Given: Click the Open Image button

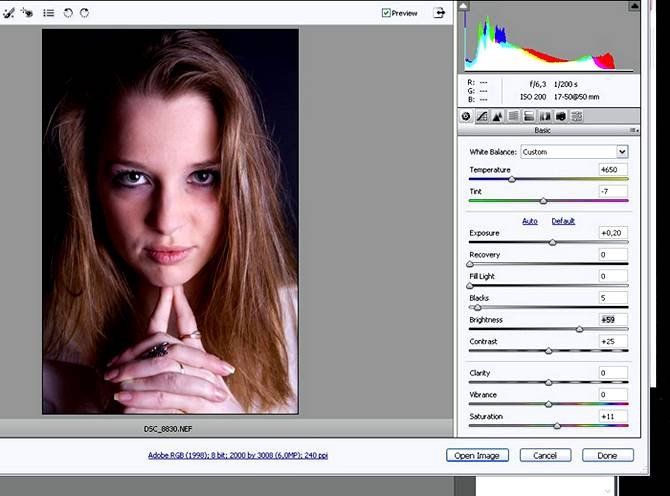Looking at the screenshot, I should point(478,455).
